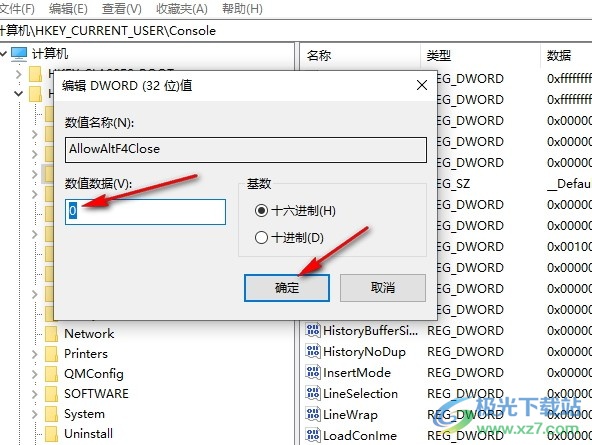Select the Network registry key
The height and width of the screenshot is (445, 592).
(89, 334)
